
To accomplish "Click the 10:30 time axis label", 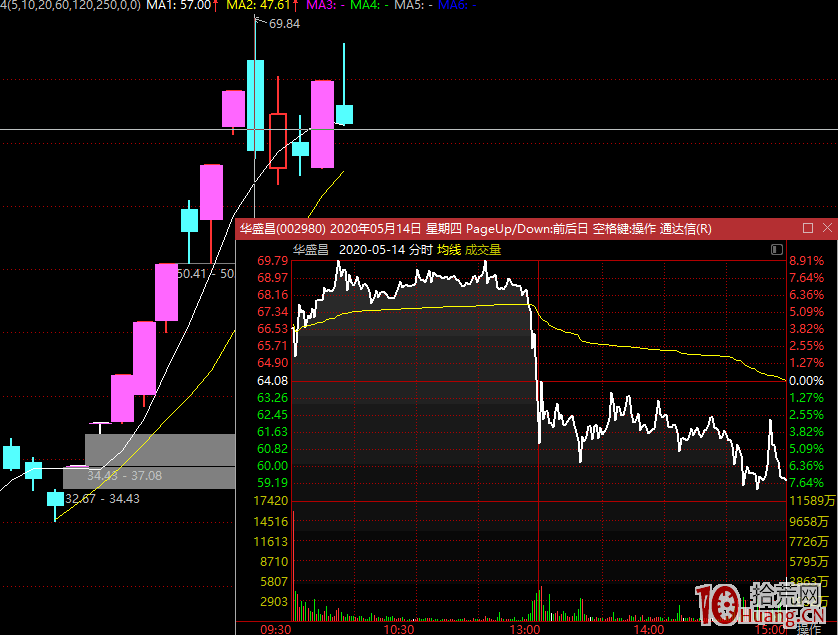I will (399, 629).
